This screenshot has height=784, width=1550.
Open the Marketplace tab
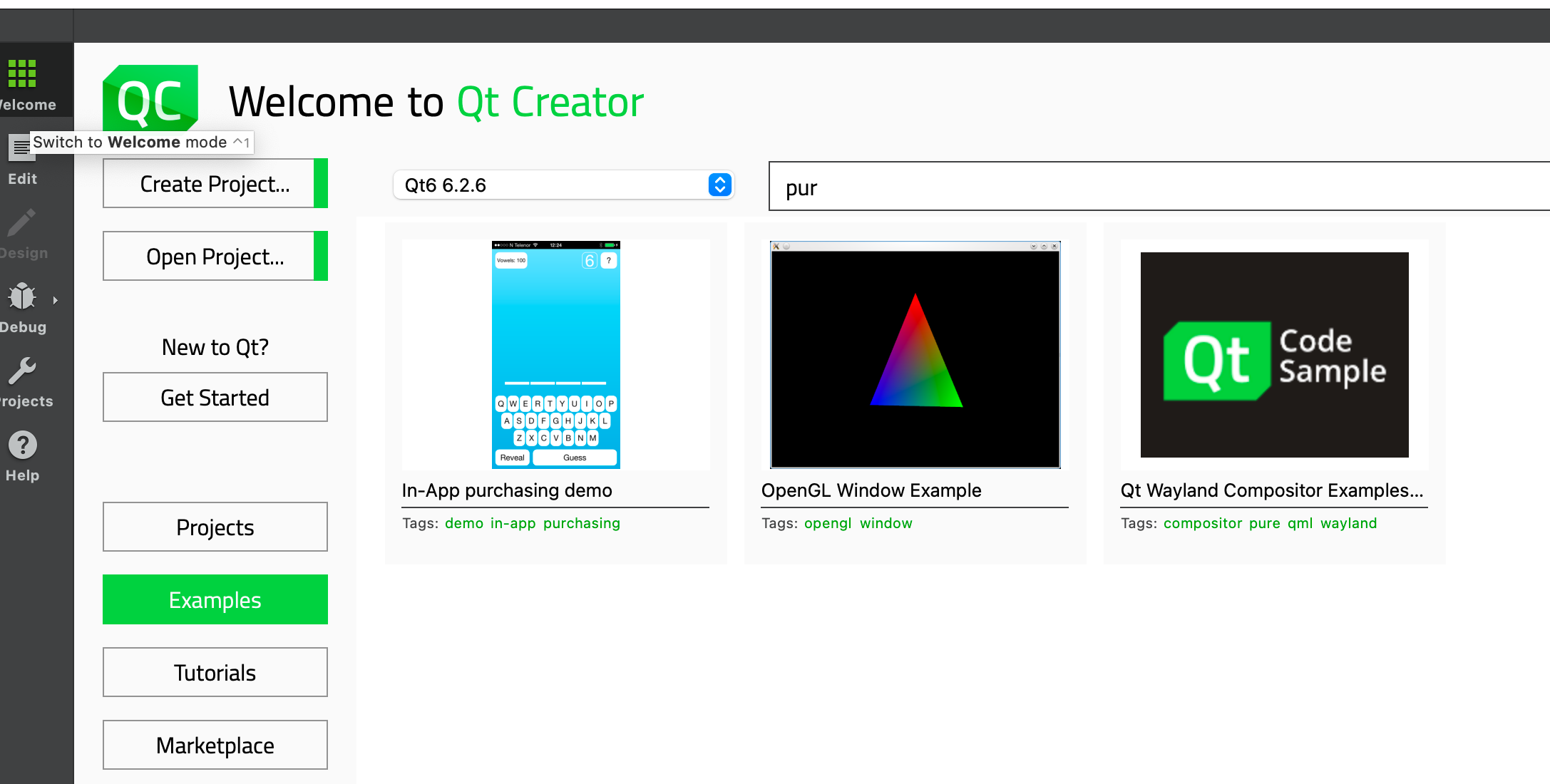[x=215, y=745]
